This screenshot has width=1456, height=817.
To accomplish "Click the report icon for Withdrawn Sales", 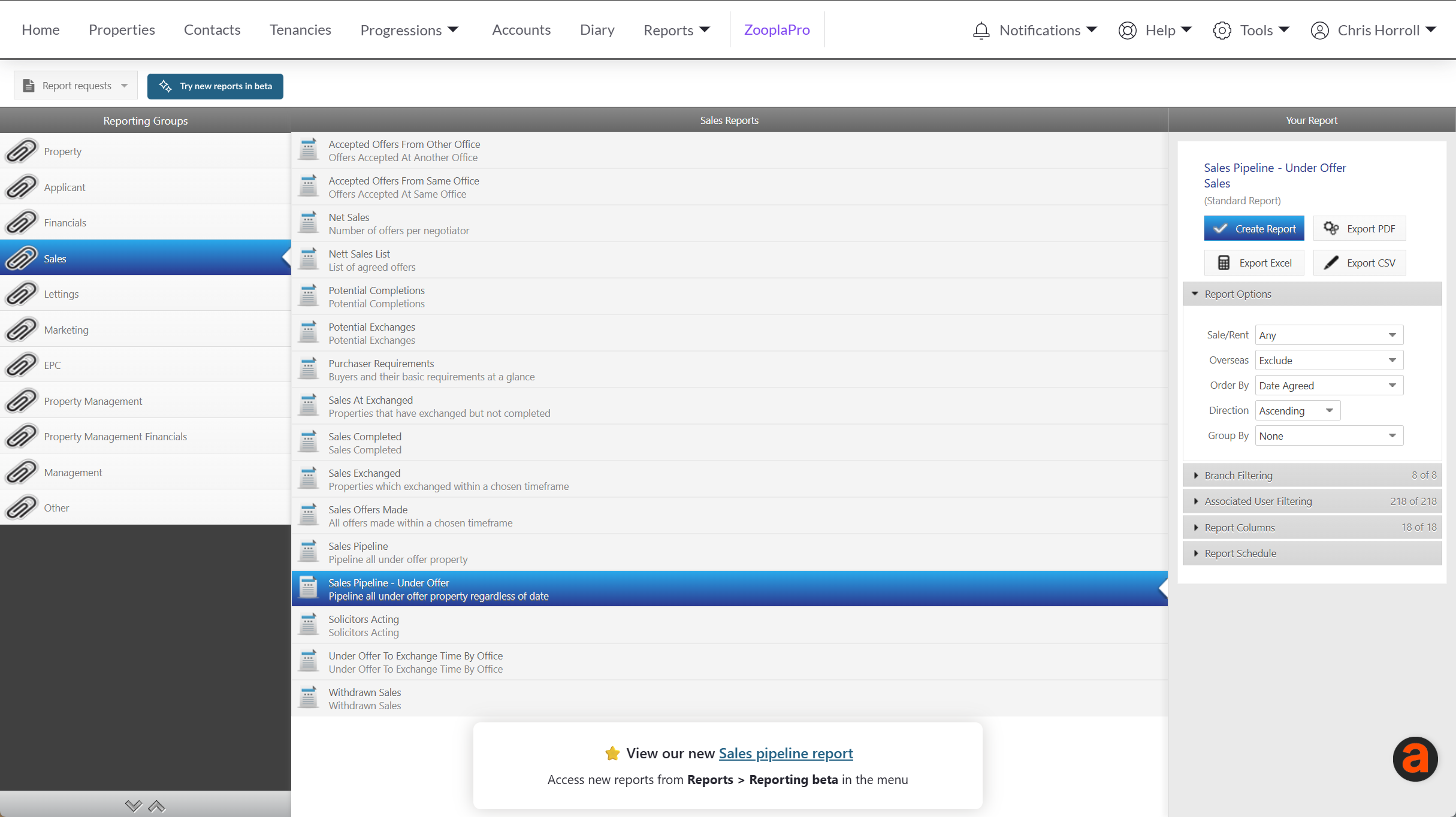I will (x=309, y=698).
